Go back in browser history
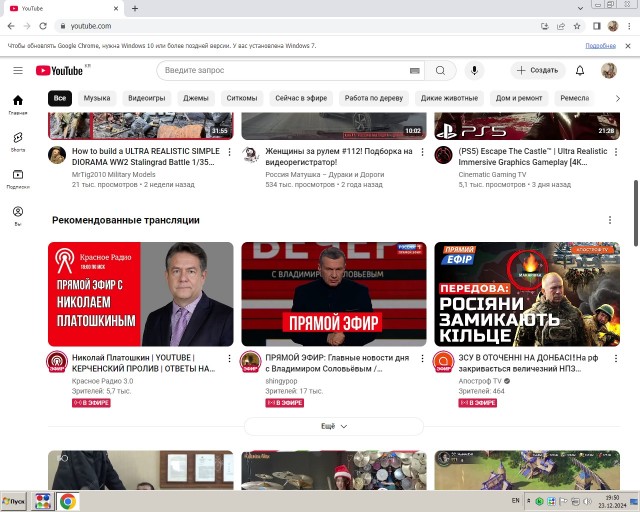This screenshot has height=512, width=640. [x=11, y=26]
